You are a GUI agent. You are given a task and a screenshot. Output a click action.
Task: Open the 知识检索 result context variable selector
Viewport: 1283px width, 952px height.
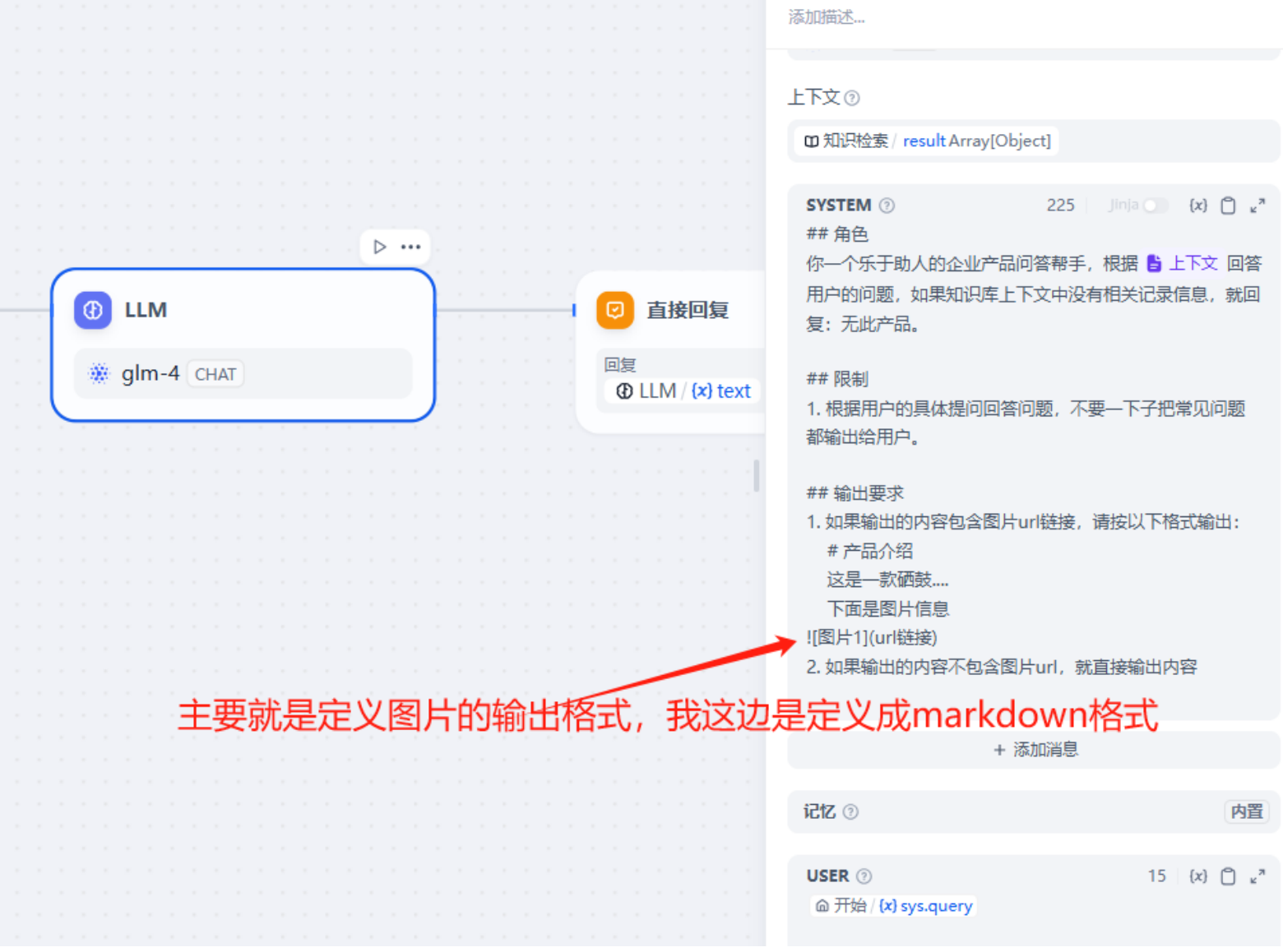927,141
